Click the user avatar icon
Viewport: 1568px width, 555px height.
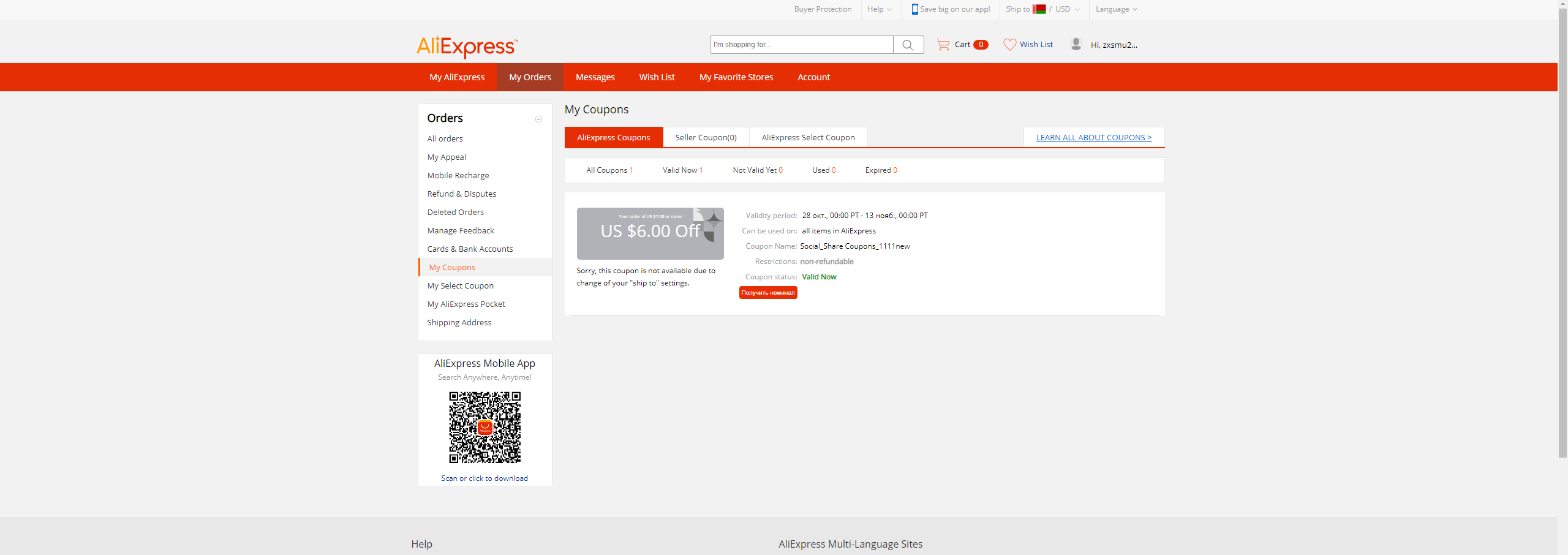(1076, 44)
